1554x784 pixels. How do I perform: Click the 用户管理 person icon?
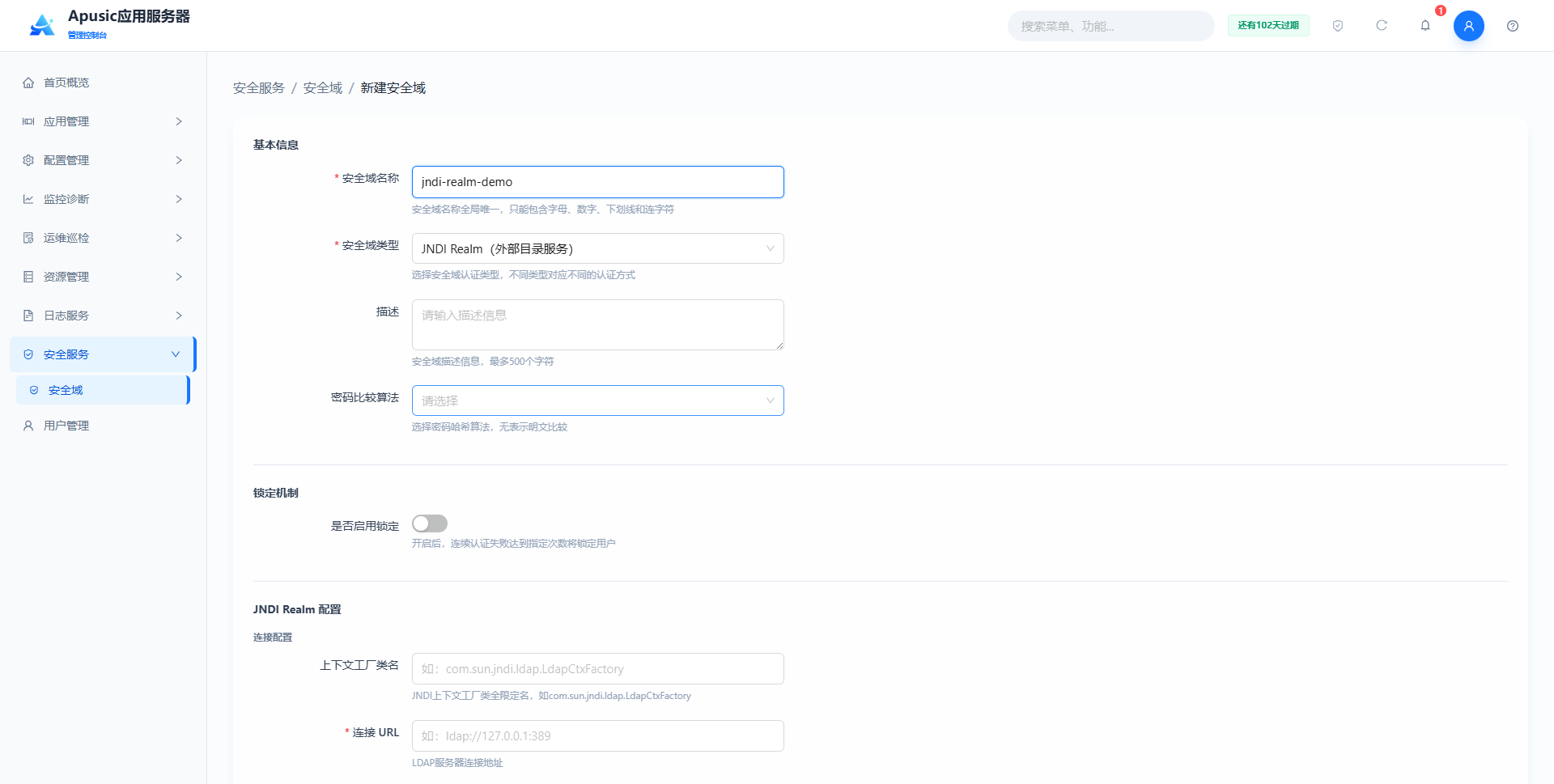[28, 426]
